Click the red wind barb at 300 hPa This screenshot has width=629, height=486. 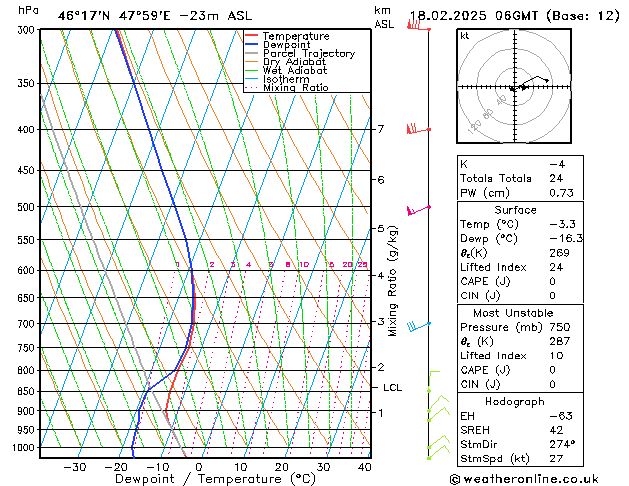click(419, 26)
